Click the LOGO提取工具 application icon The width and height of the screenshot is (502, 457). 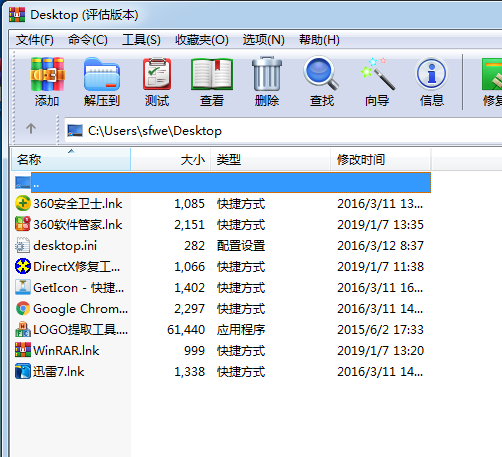point(23,329)
